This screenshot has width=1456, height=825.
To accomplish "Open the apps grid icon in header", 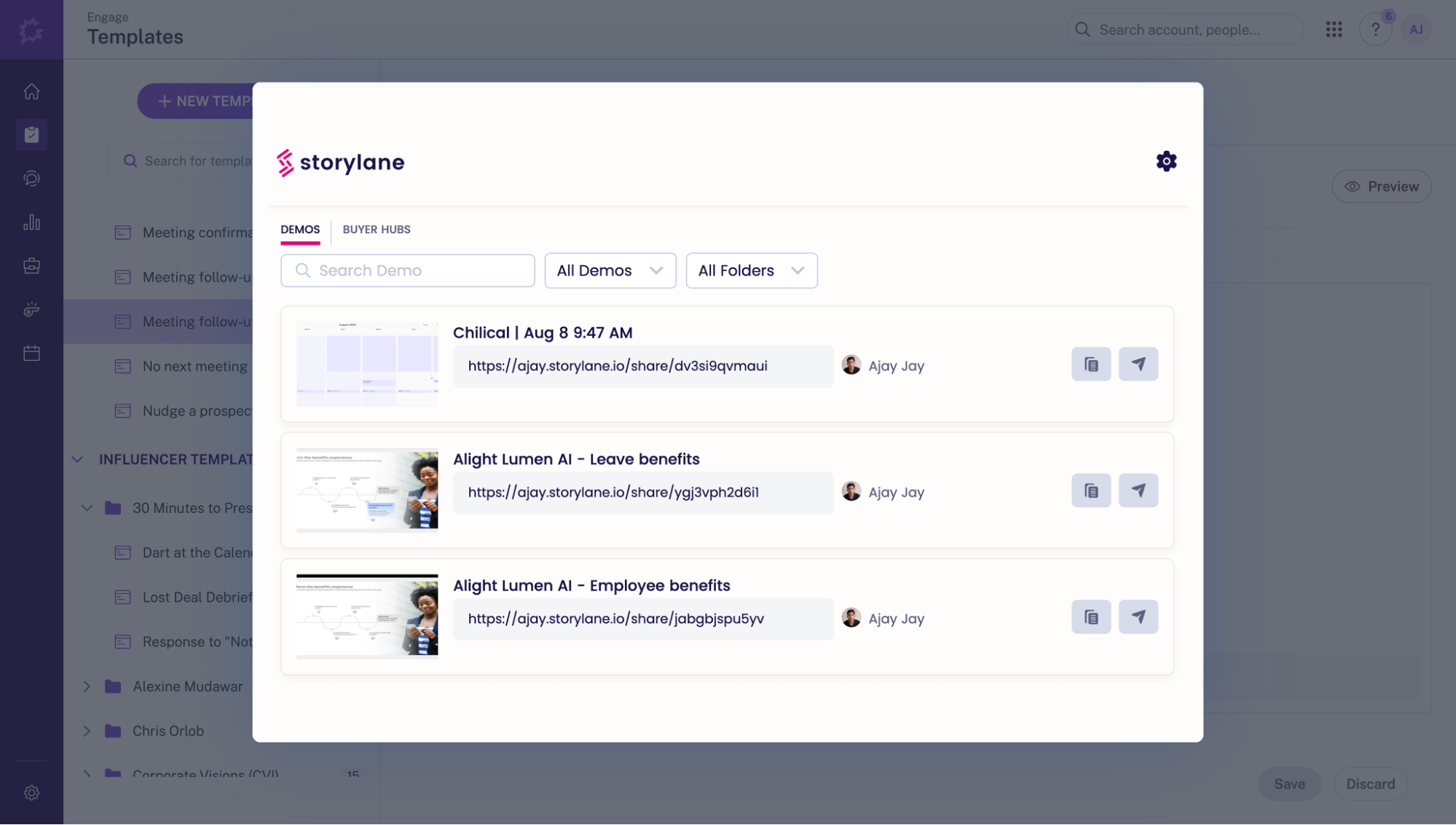I will point(1334,30).
